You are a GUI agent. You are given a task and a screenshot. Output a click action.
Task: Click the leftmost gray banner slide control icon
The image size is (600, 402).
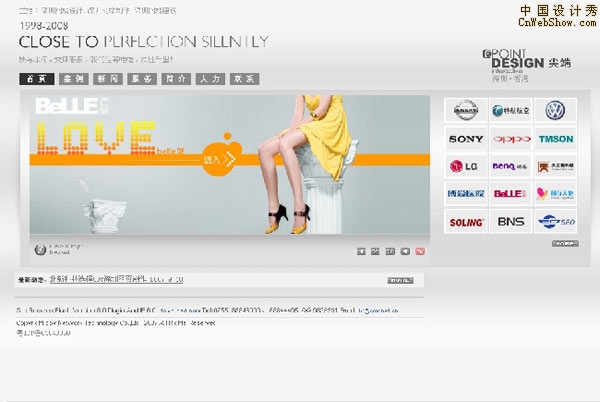click(x=361, y=251)
